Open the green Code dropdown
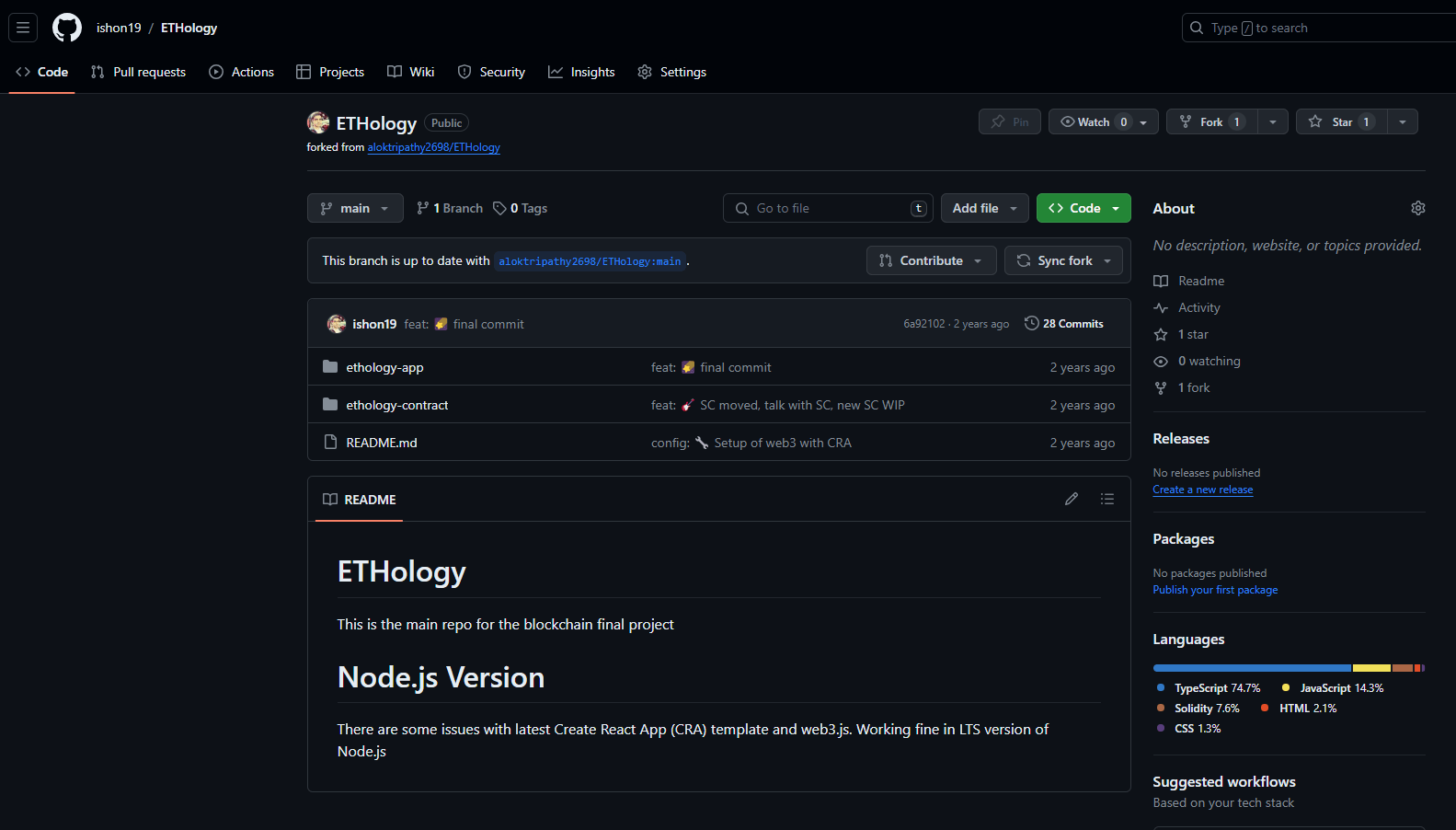Viewport: 1456px width, 830px height. pos(1083,208)
